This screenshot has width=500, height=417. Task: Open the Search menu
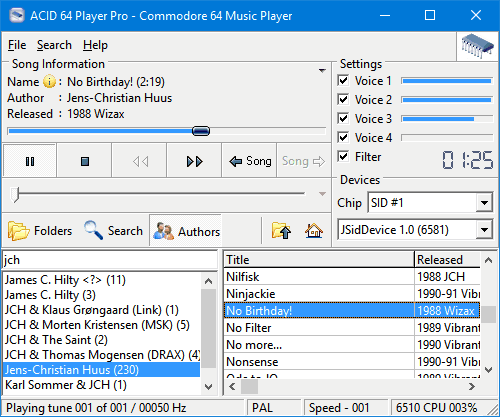pos(54,45)
